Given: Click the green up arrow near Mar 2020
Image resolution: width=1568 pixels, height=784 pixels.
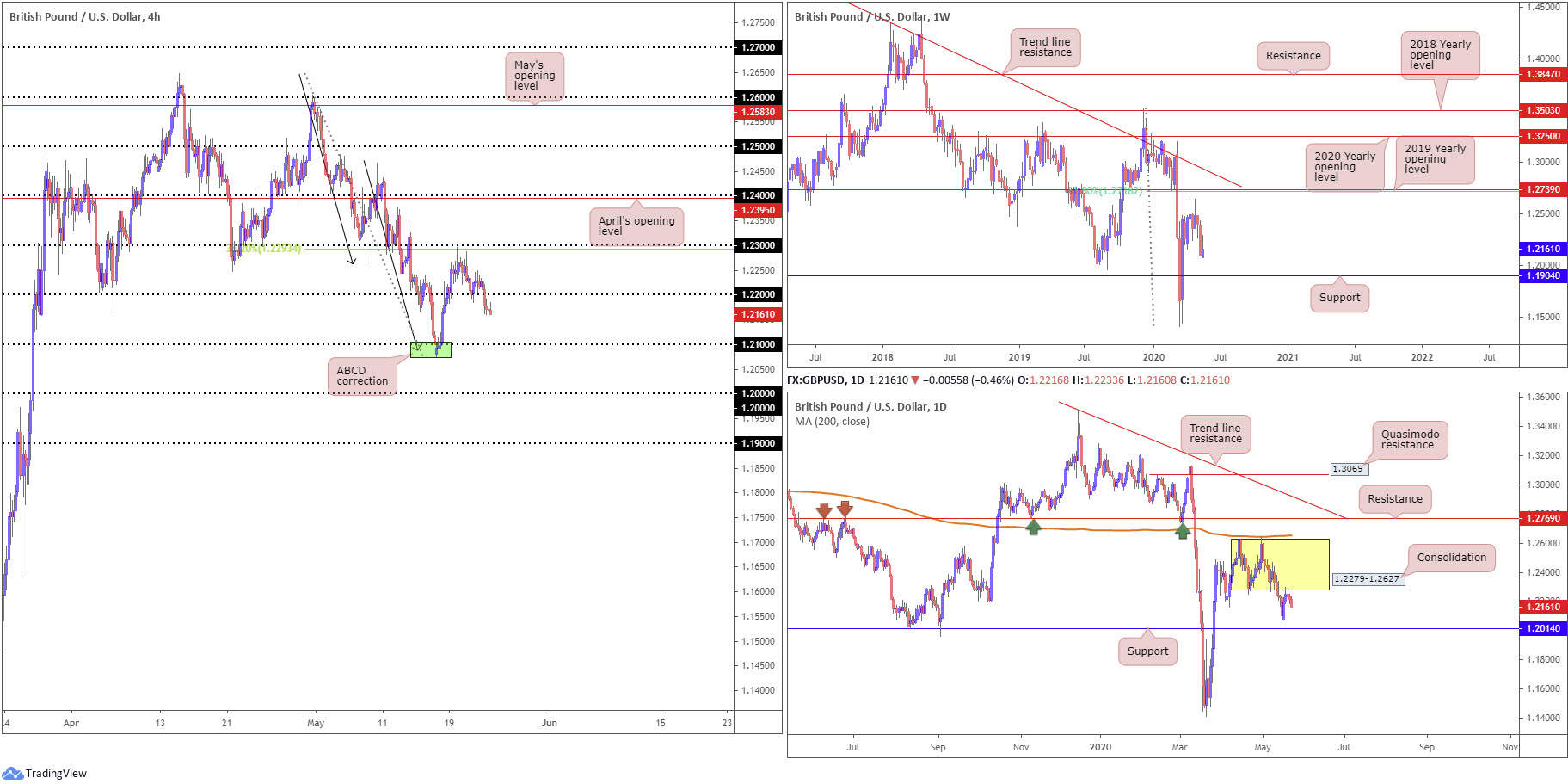Looking at the screenshot, I should tap(1183, 531).
